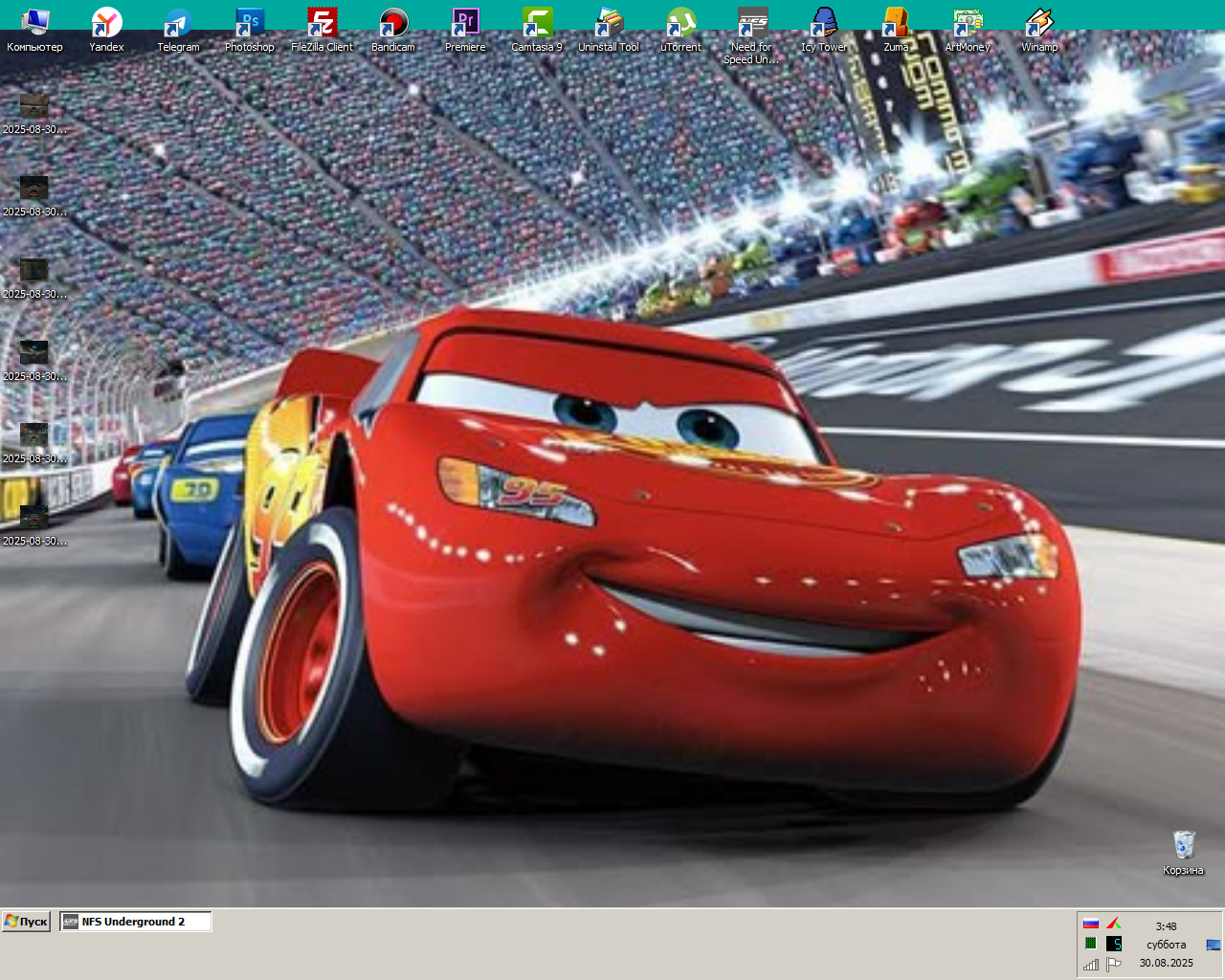Select the Uninstall Tool icon

point(609,30)
